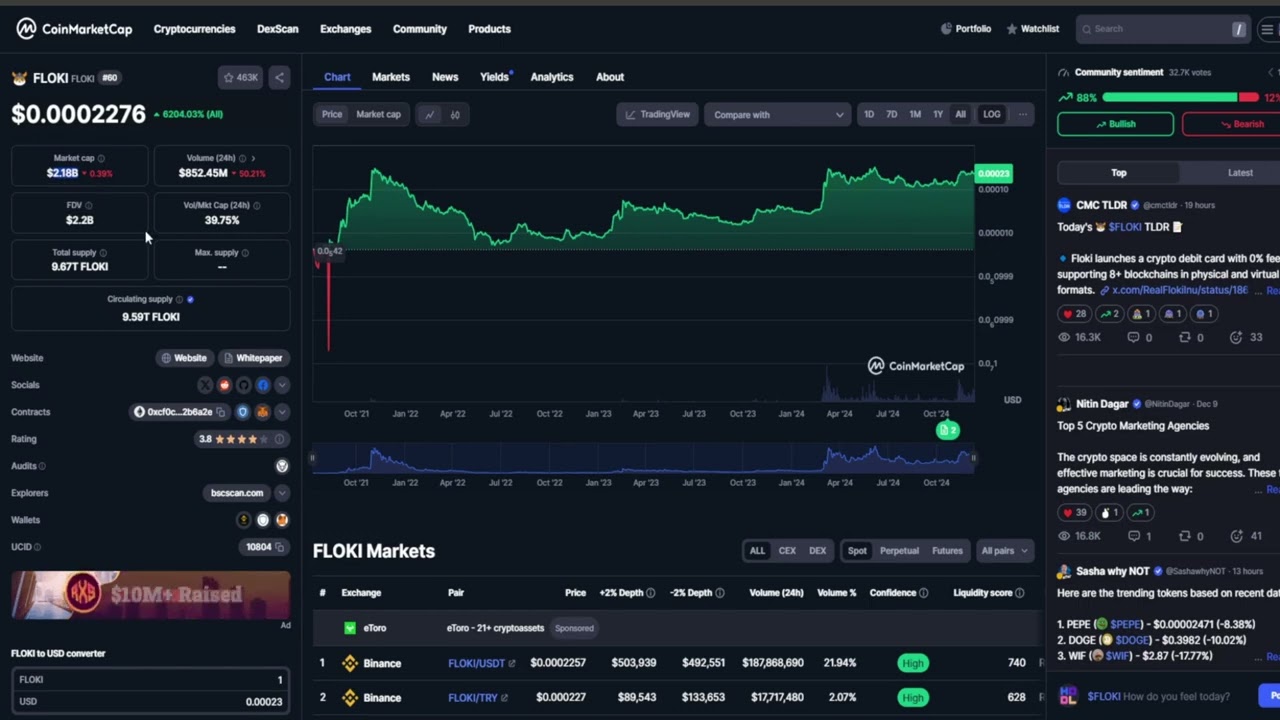1280x720 pixels.
Task: Select the 1Y time range
Action: tap(938, 114)
